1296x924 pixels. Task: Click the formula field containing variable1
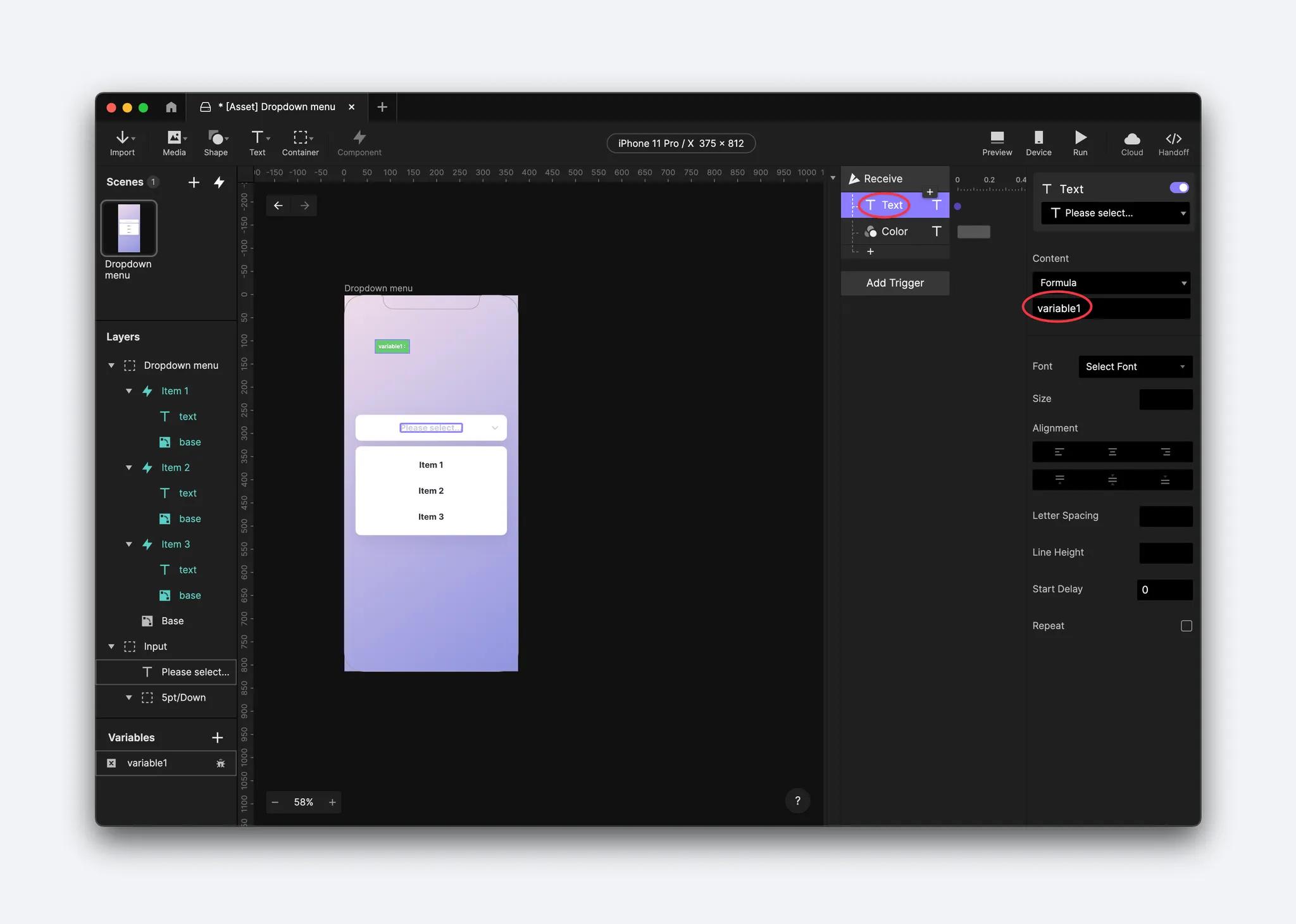coord(1111,308)
